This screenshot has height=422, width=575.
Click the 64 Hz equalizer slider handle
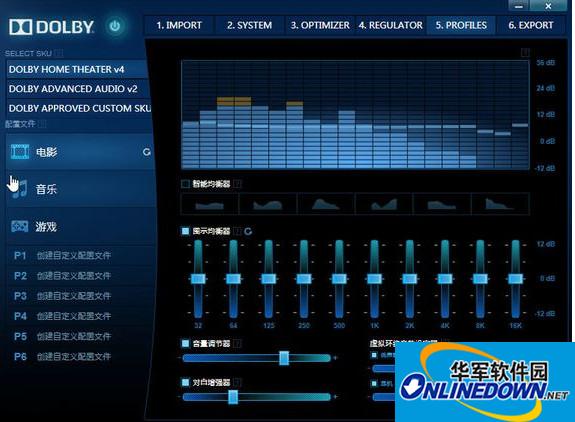pyautogui.click(x=233, y=279)
